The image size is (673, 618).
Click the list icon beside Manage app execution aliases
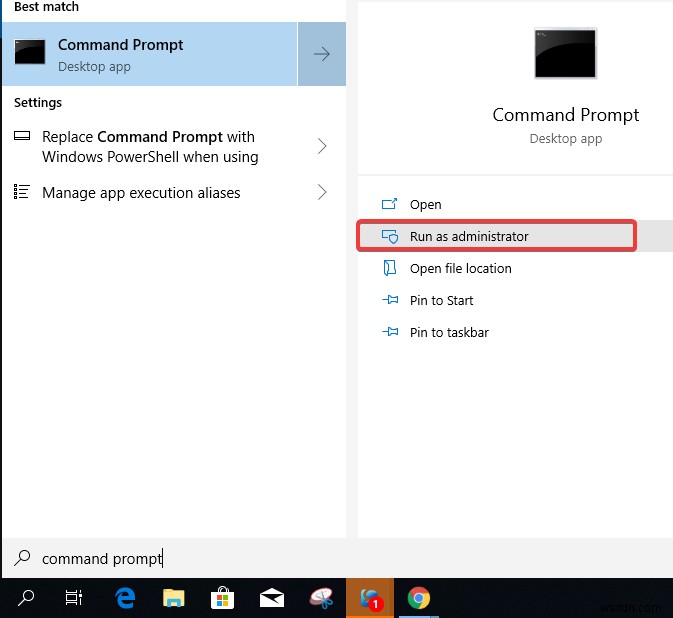(x=21, y=191)
